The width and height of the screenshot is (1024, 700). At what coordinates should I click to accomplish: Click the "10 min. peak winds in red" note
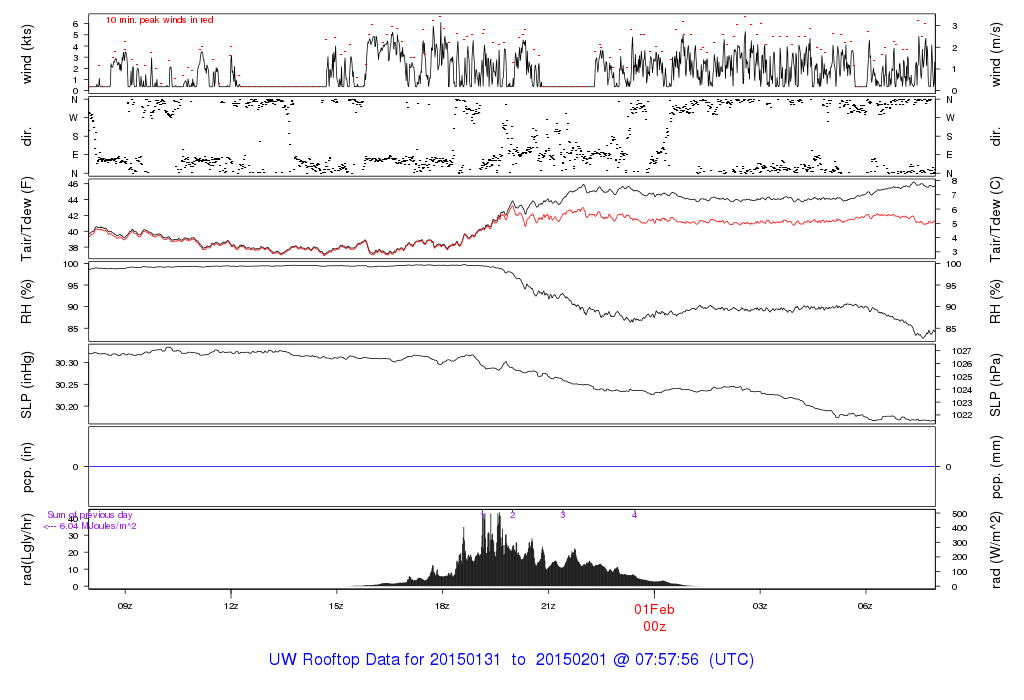159,20
